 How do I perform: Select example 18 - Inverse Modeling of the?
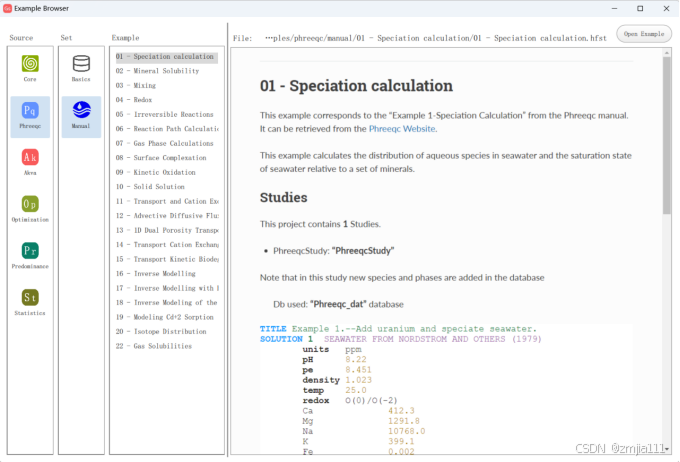(167, 302)
